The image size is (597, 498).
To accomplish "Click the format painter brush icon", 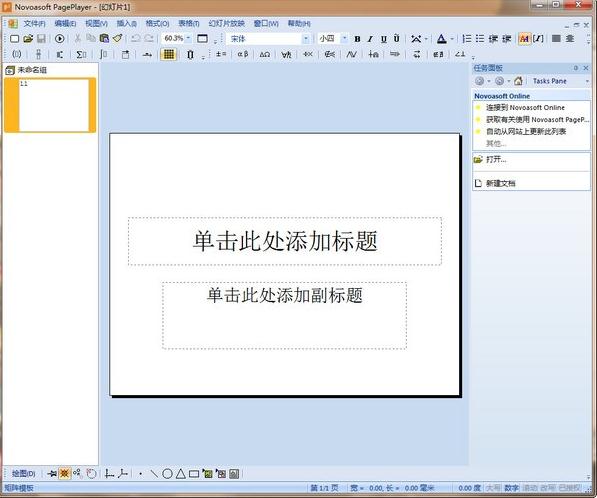I will pos(118,38).
